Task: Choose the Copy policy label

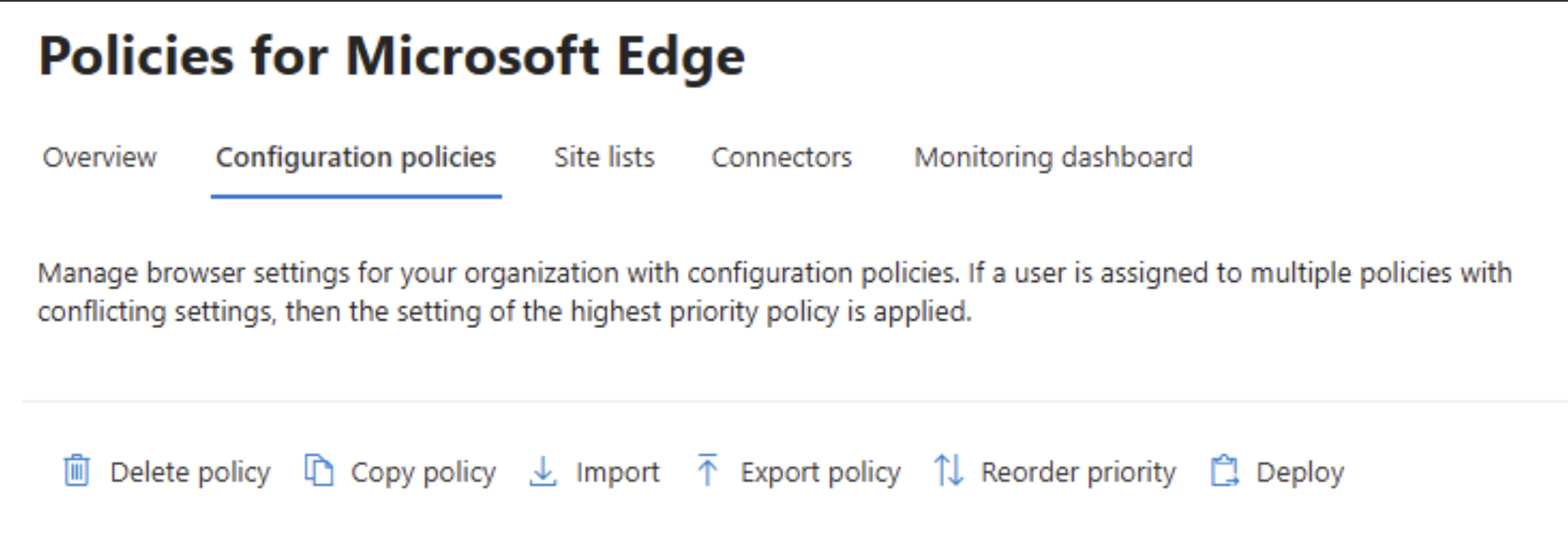Action: [x=423, y=473]
